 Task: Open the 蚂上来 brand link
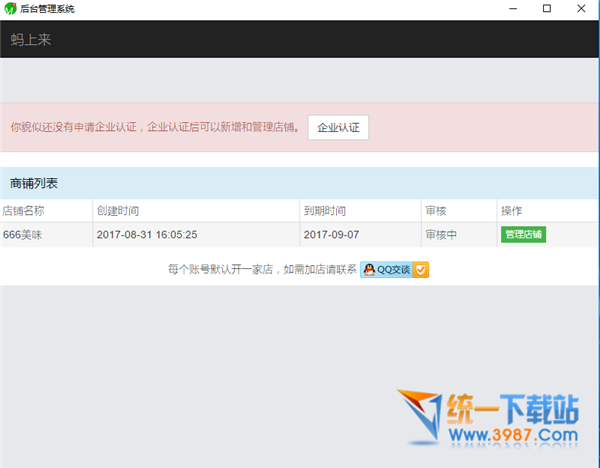(31, 39)
